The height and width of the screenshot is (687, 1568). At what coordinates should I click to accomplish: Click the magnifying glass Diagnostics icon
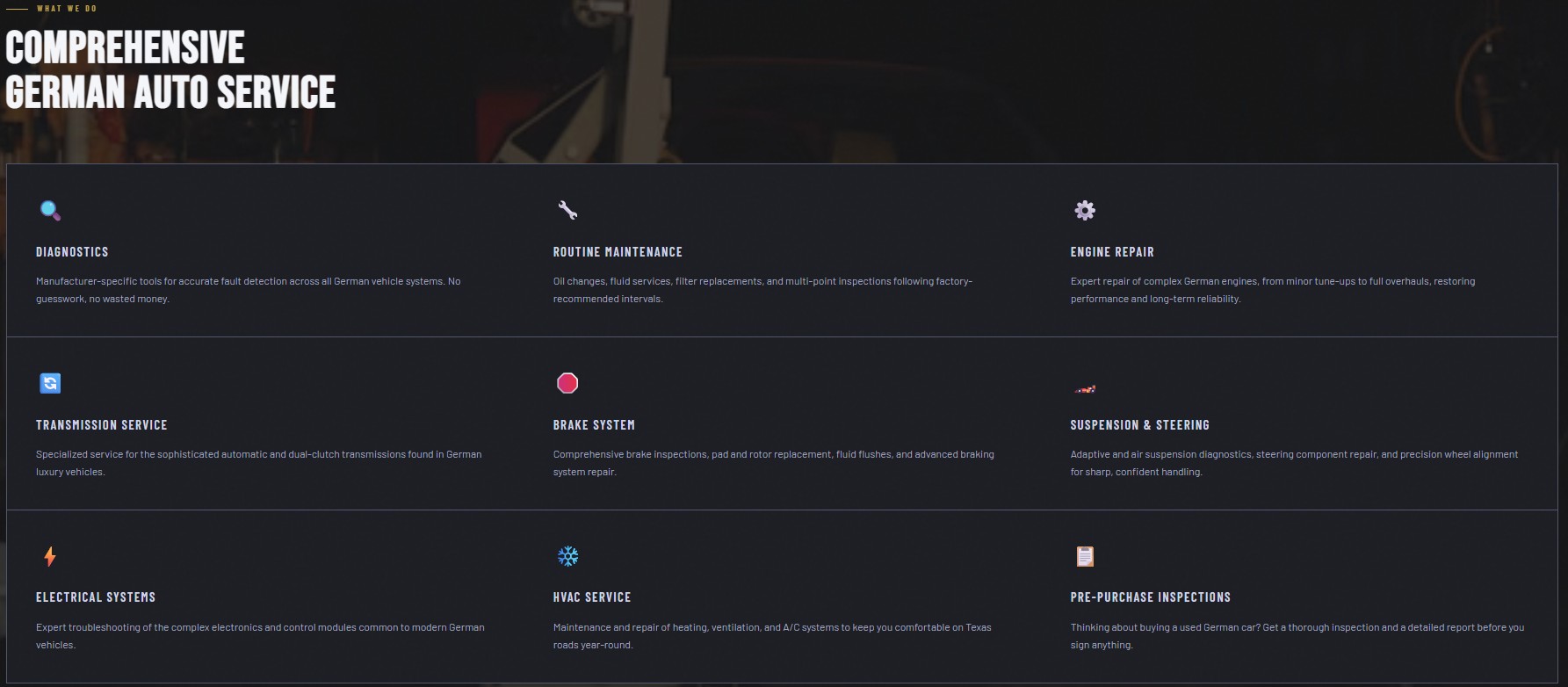50,210
